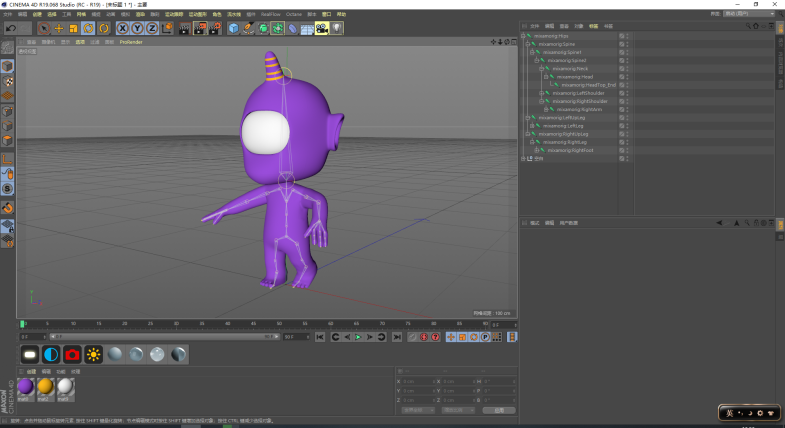
Task: Select the purple material swatch
Action: [25, 386]
